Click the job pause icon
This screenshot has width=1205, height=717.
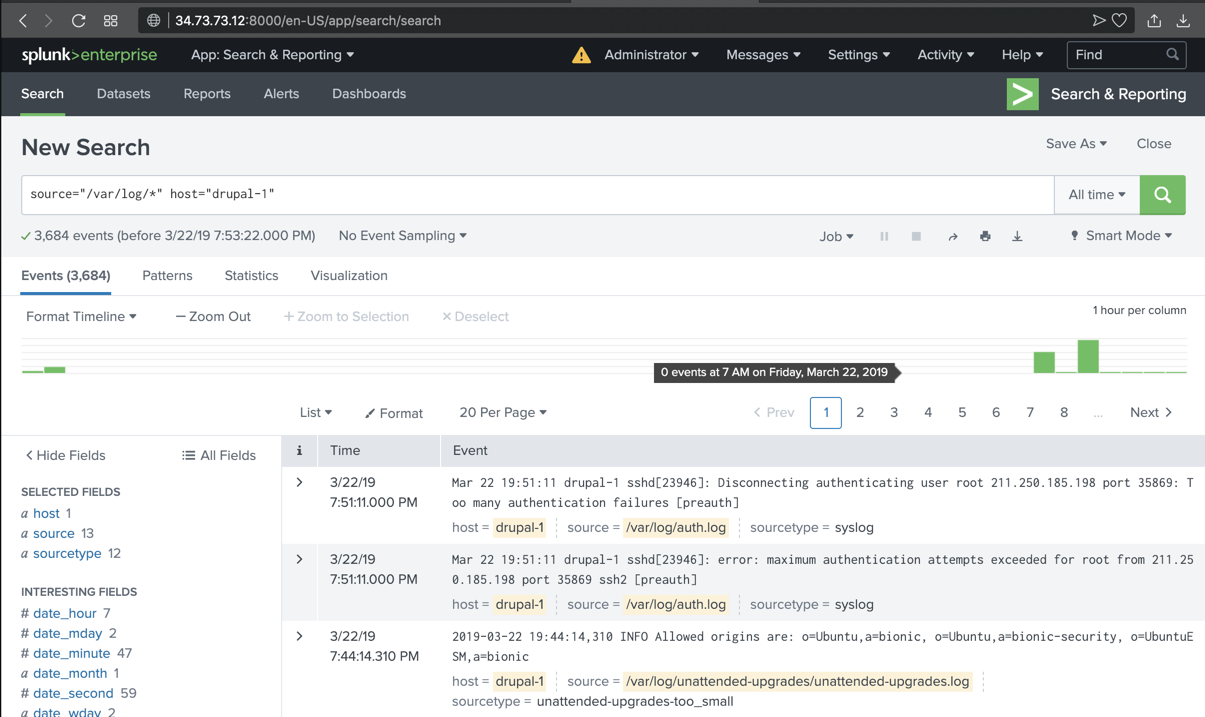tap(884, 237)
